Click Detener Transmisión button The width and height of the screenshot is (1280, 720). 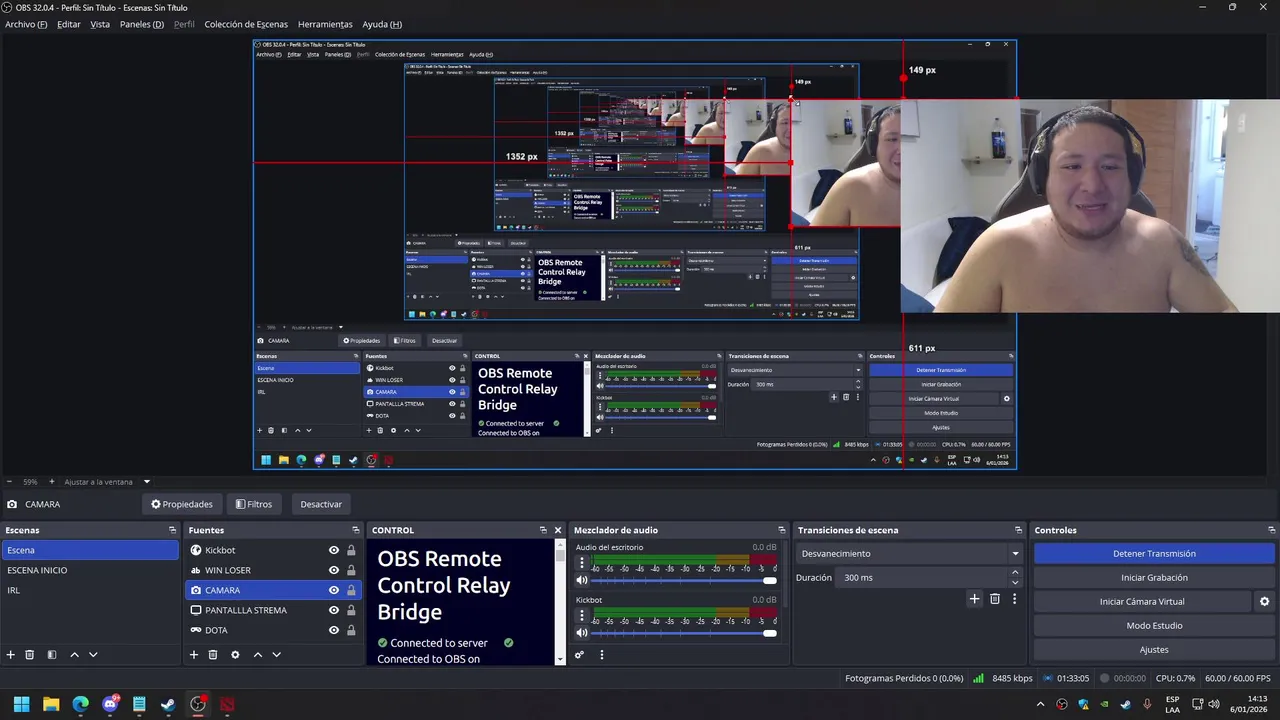click(1154, 554)
